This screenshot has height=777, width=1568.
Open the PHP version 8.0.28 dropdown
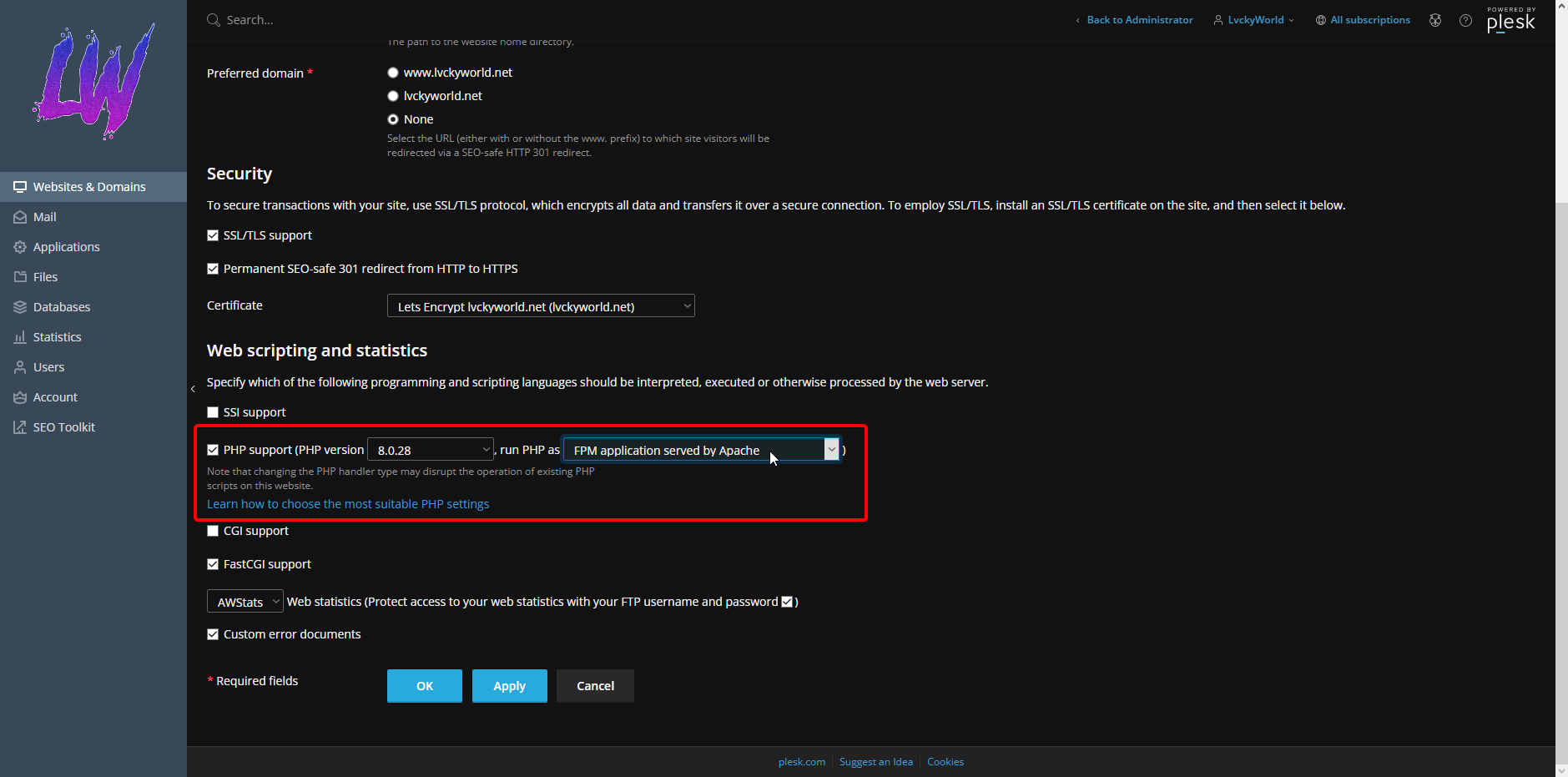tap(431, 450)
